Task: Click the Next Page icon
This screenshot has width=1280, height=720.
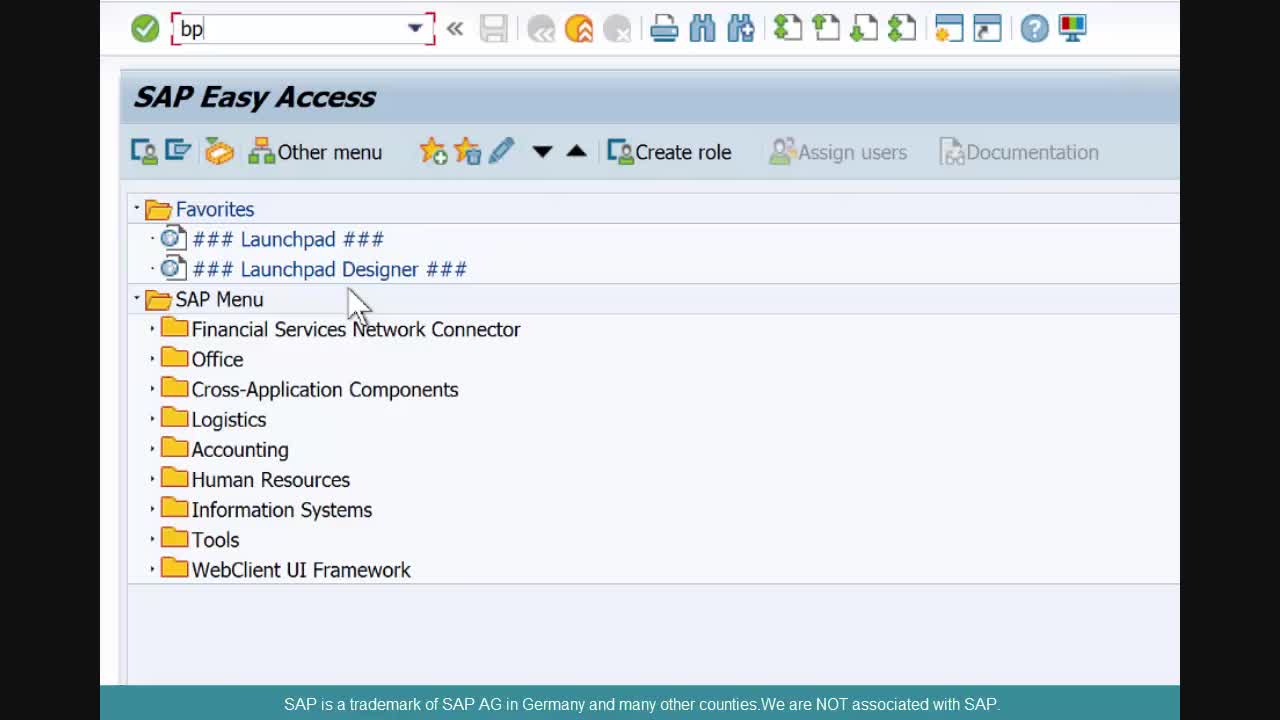Action: click(864, 28)
